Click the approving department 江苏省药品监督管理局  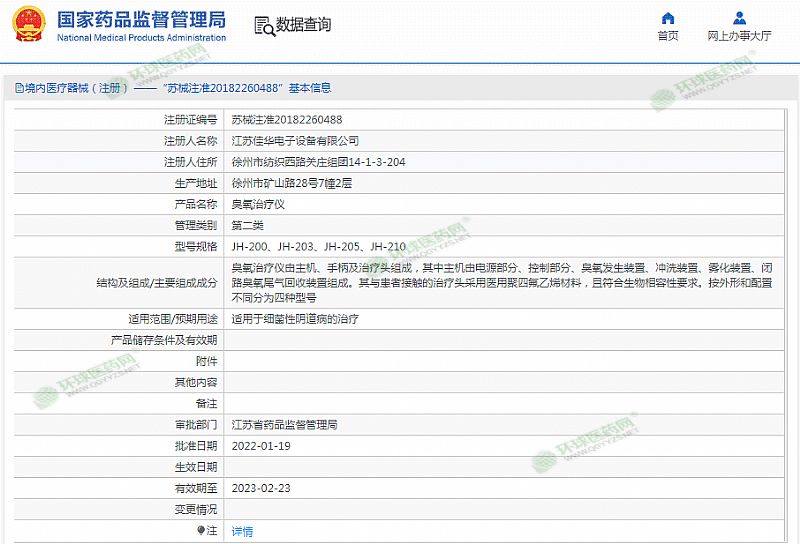tap(285, 424)
